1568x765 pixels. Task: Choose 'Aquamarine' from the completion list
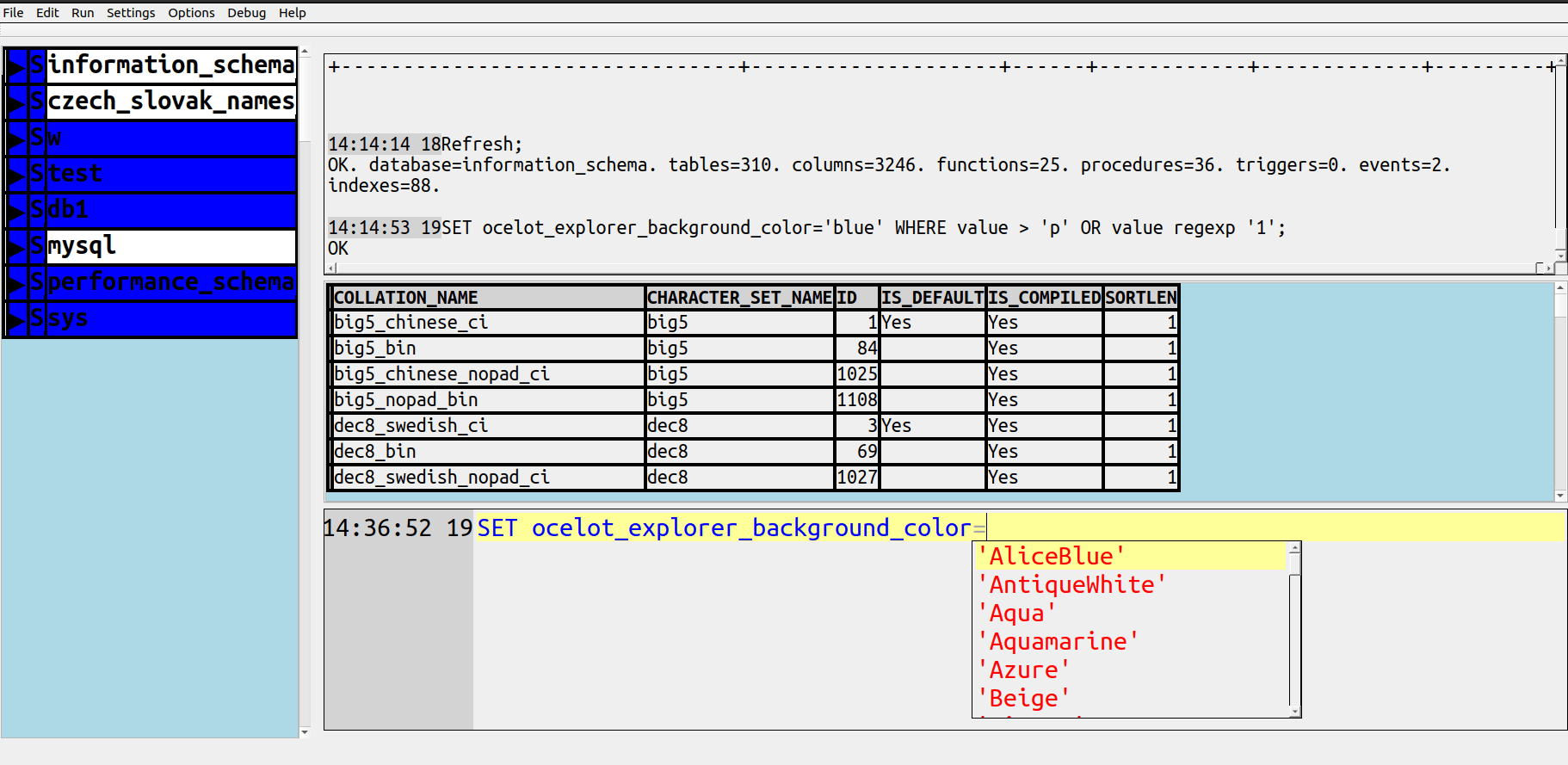coord(1131,641)
